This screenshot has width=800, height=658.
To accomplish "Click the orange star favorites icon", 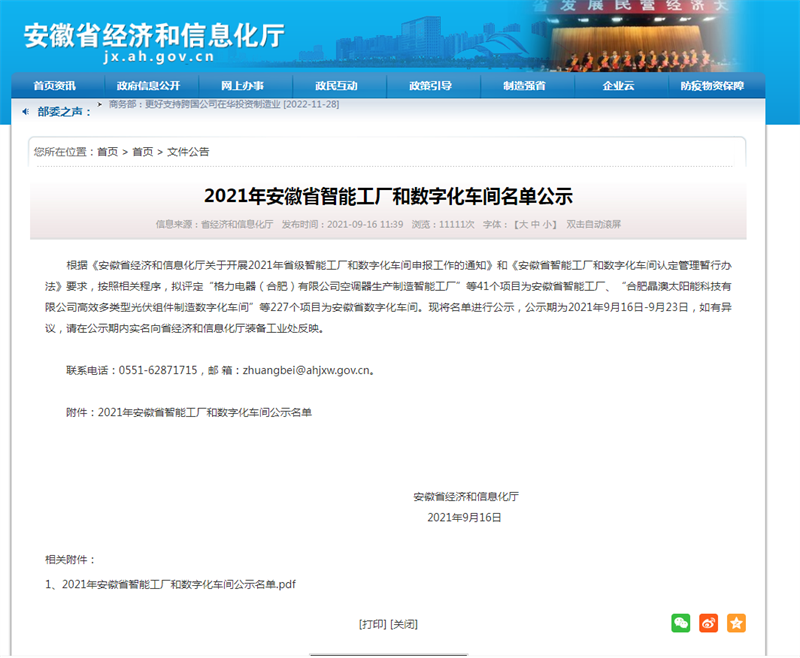I will tap(736, 623).
